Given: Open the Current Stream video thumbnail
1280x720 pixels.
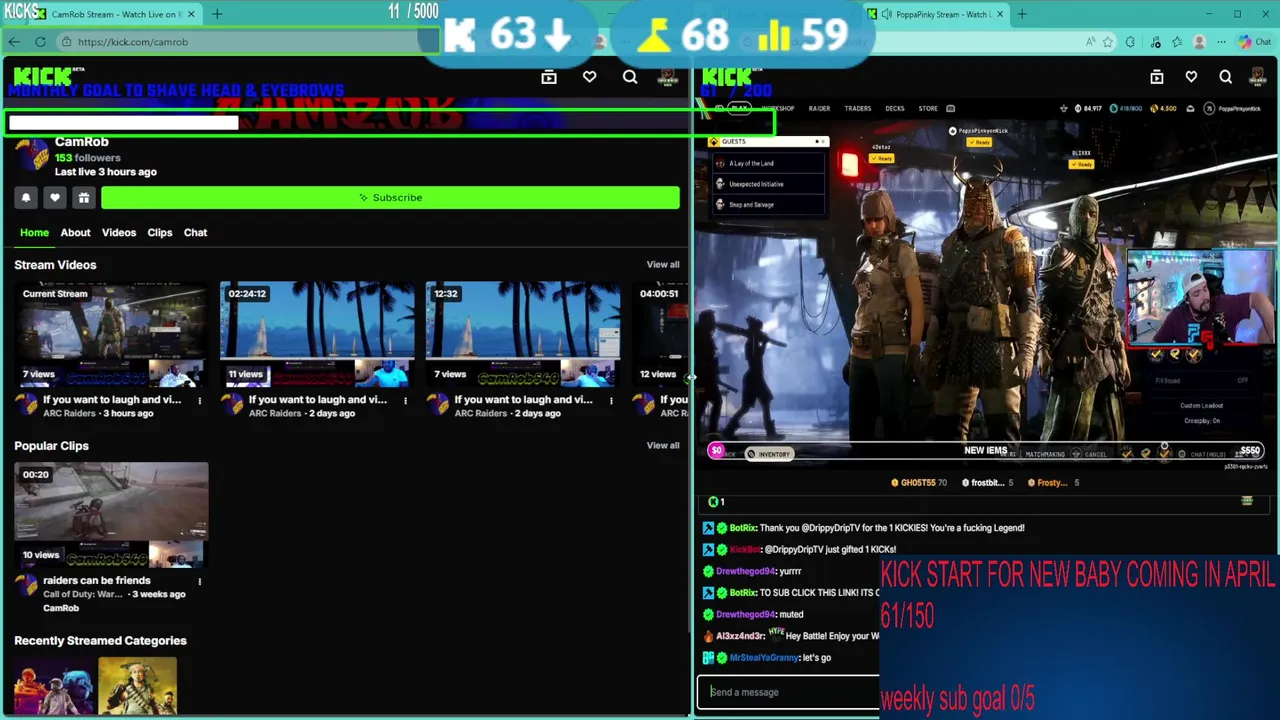Looking at the screenshot, I should click(111, 335).
